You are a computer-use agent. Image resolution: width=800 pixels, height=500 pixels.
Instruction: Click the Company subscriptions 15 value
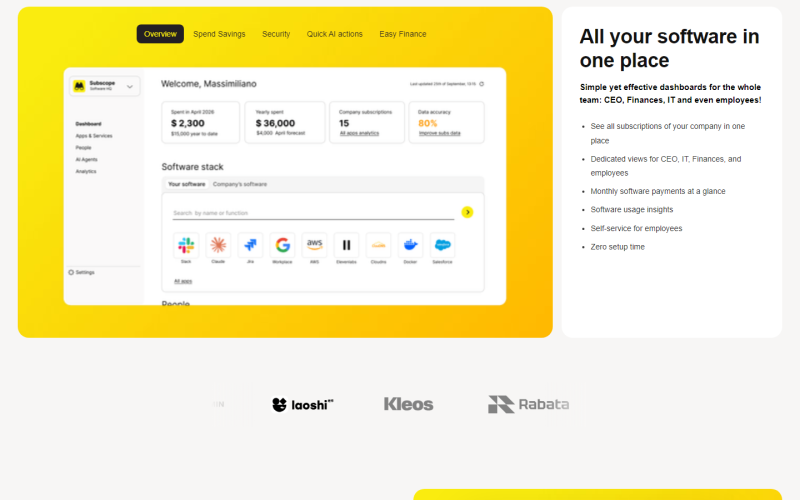pos(344,123)
